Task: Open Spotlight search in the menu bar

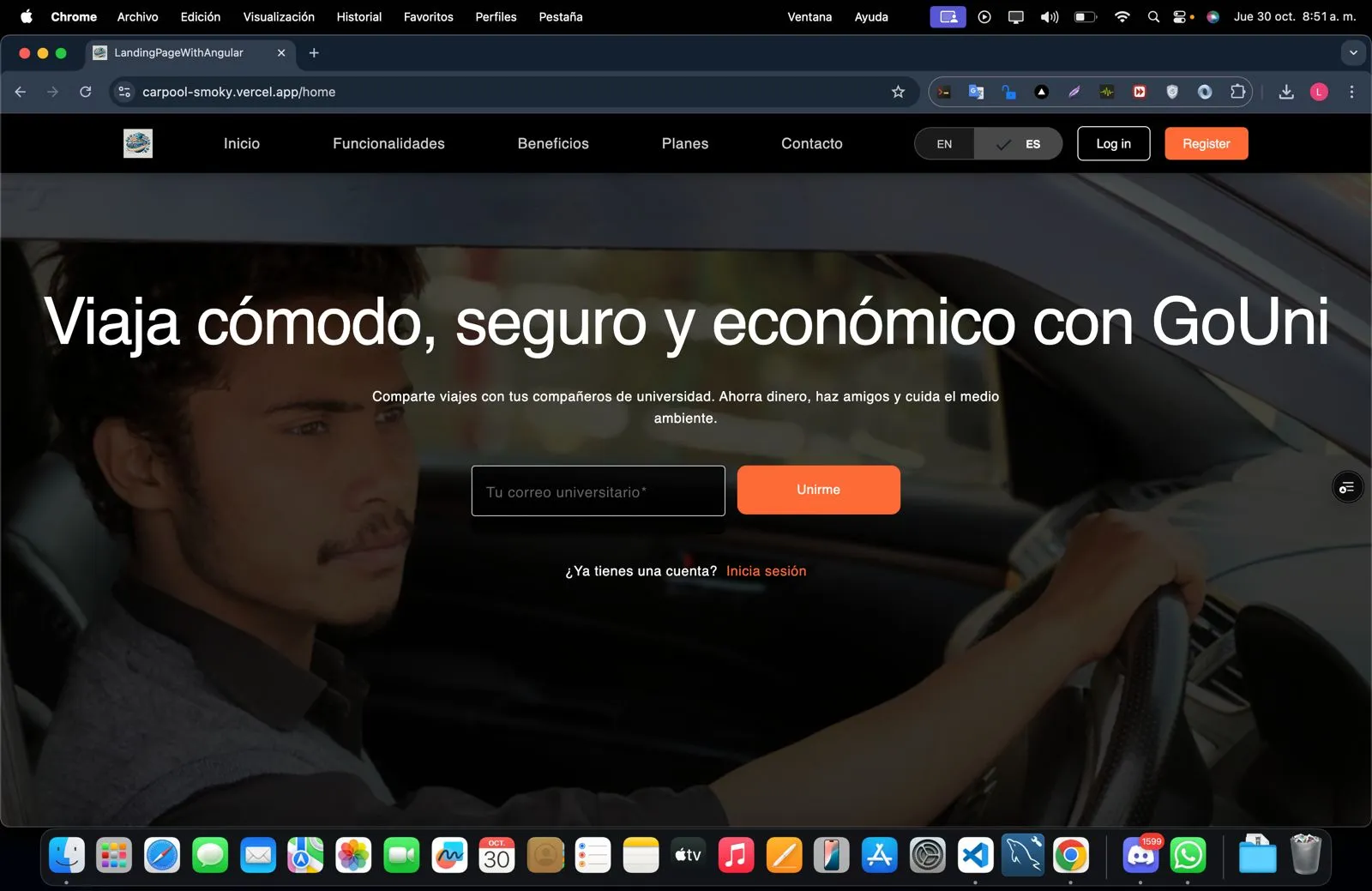Action: click(x=1153, y=16)
